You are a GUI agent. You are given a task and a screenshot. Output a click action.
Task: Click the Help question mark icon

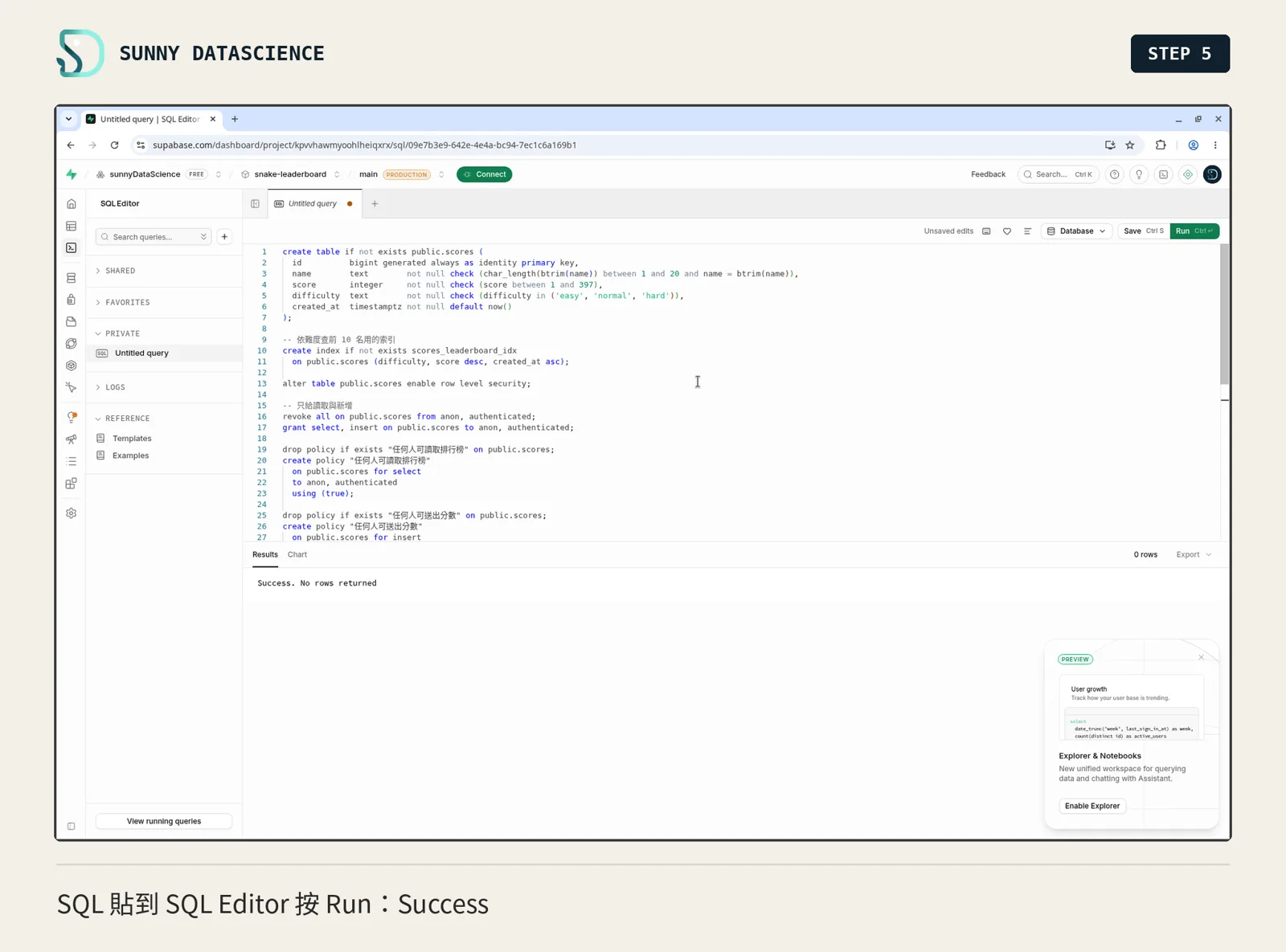(x=1114, y=174)
